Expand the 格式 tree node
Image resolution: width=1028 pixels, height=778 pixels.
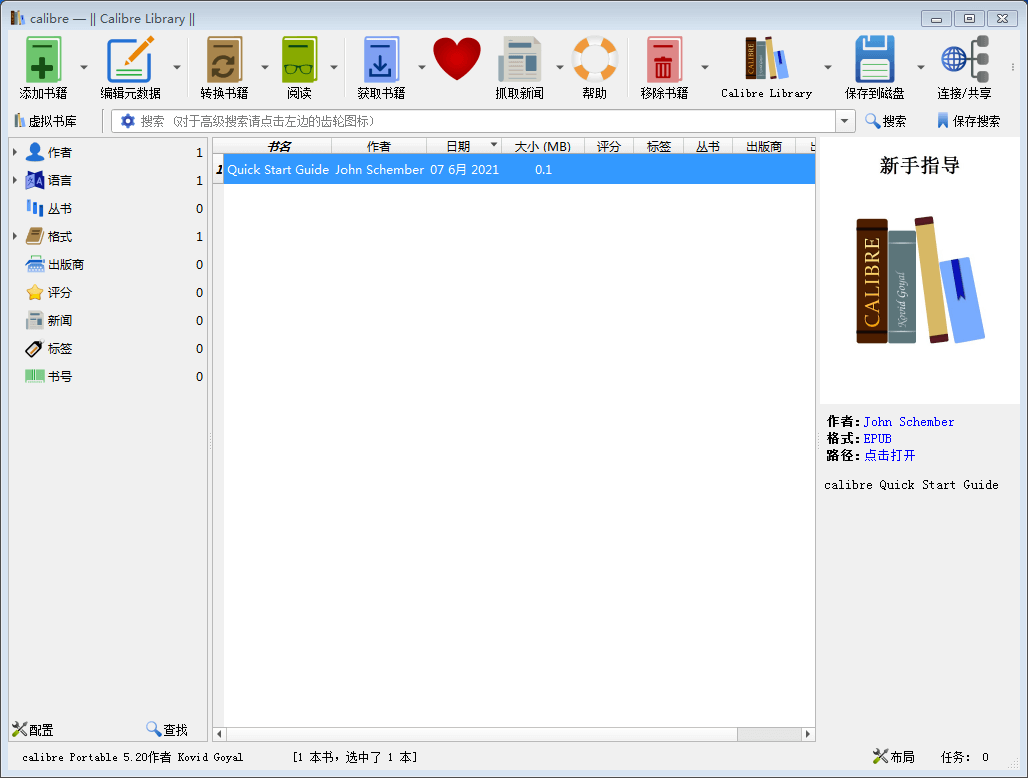click(14, 237)
